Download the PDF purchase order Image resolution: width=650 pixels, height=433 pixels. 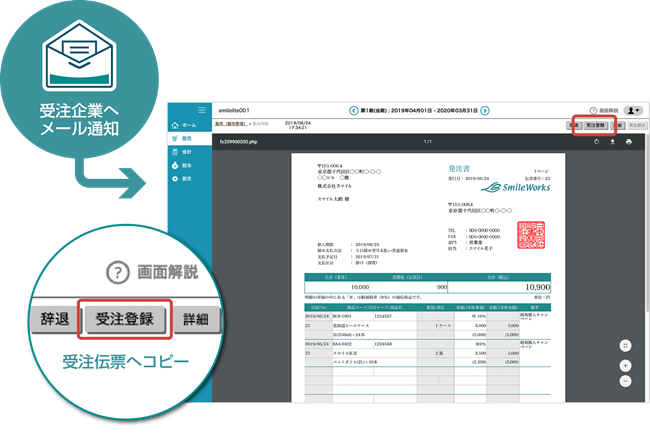coord(612,142)
